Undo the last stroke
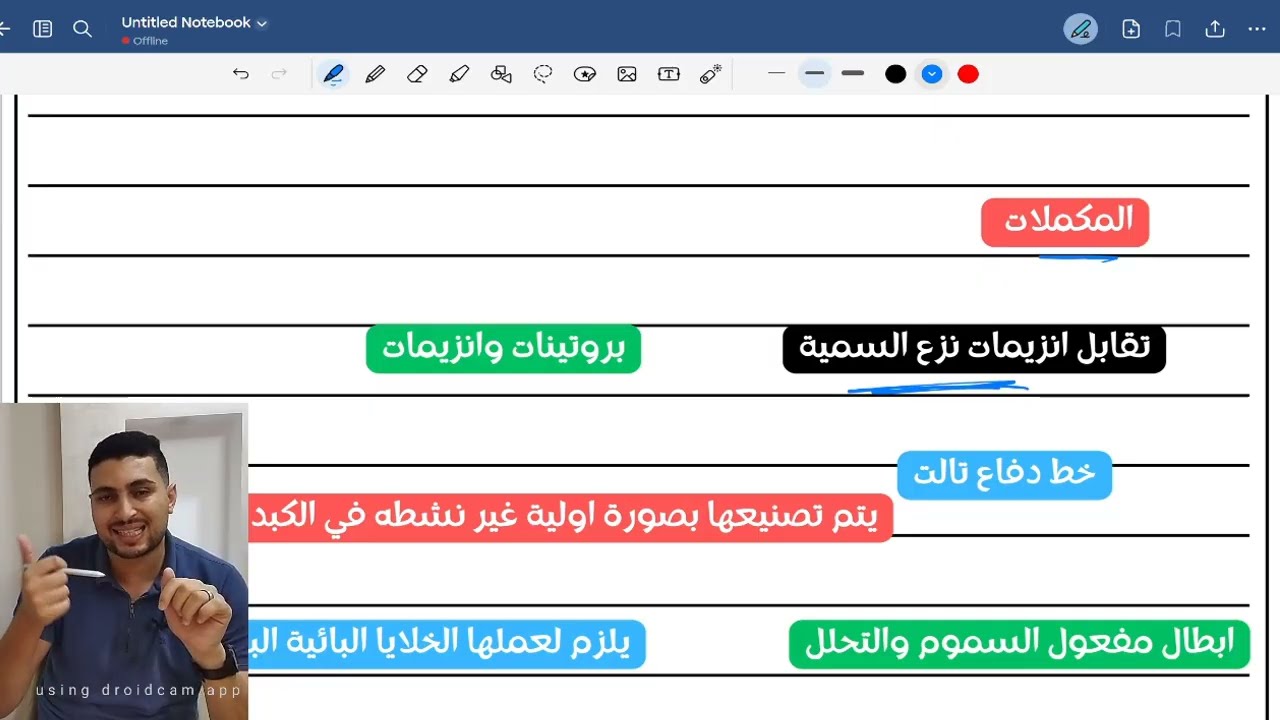Image resolution: width=1280 pixels, height=720 pixels. [240, 73]
